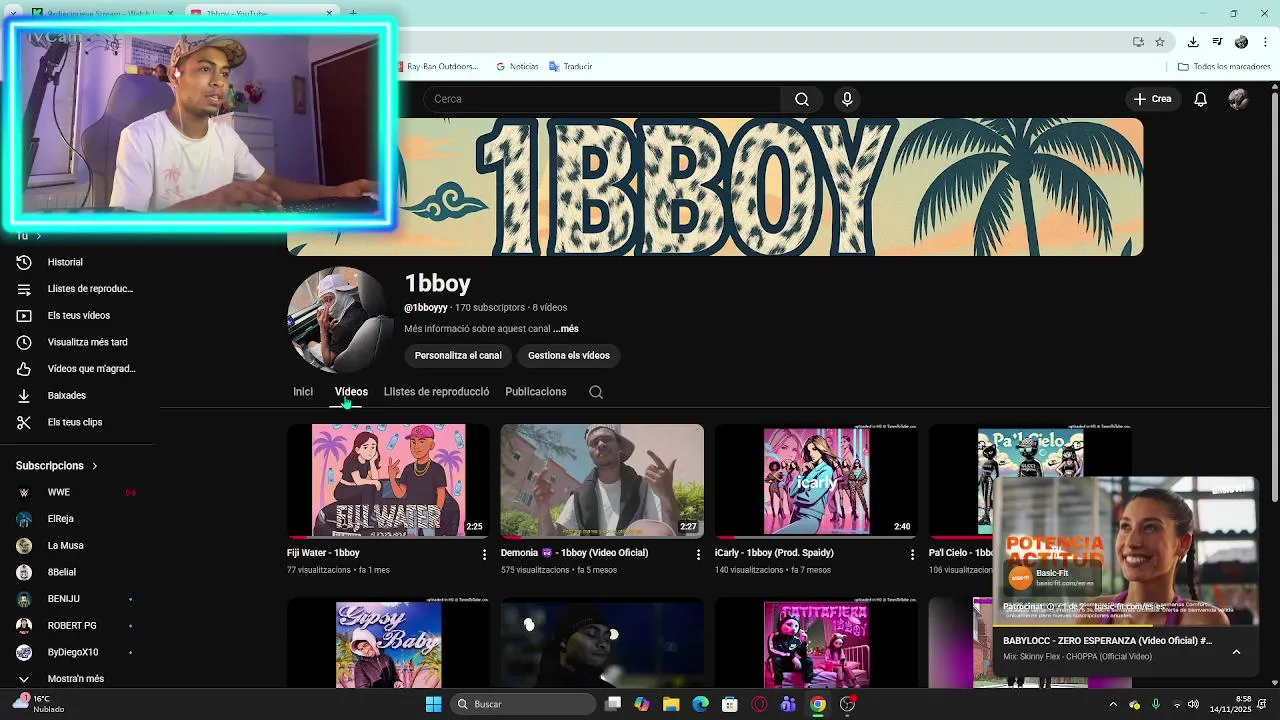Click the volume icon in system tray
The image size is (1280, 720).
(1193, 704)
